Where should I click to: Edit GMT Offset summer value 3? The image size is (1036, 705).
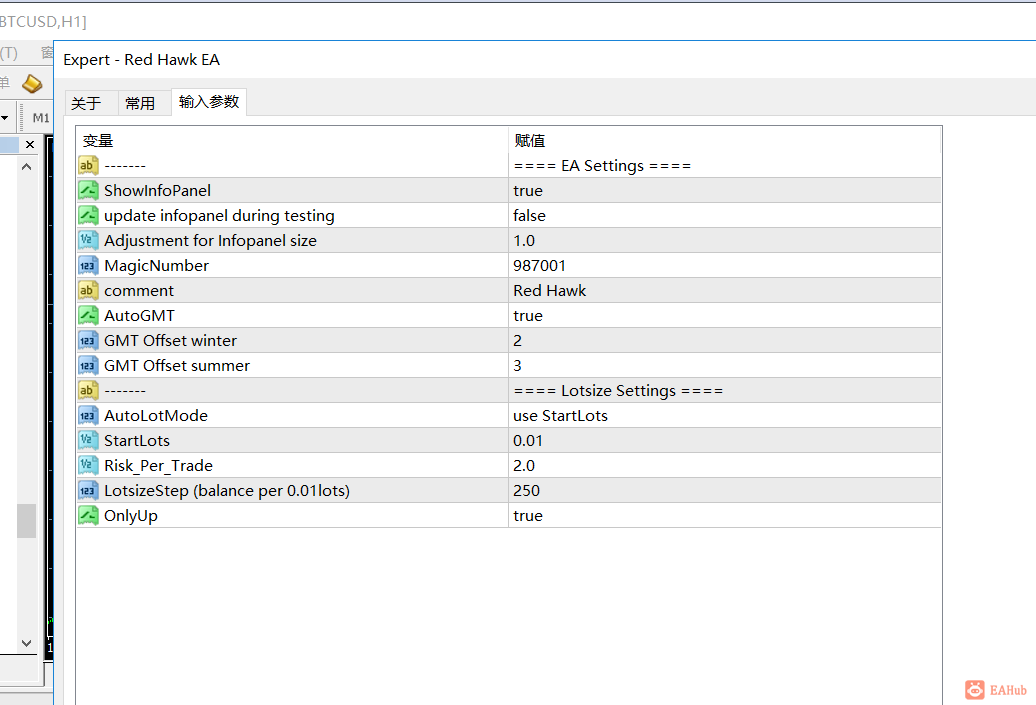[x=725, y=365]
